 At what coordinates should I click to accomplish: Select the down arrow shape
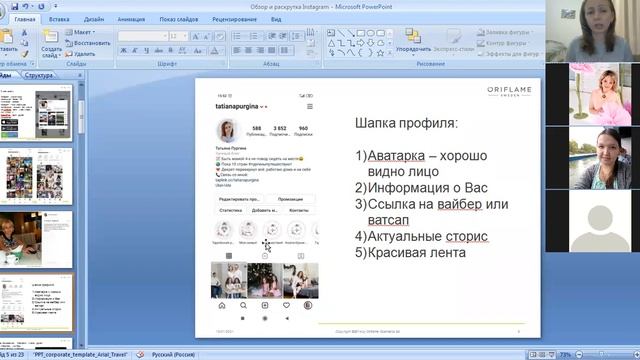371,43
